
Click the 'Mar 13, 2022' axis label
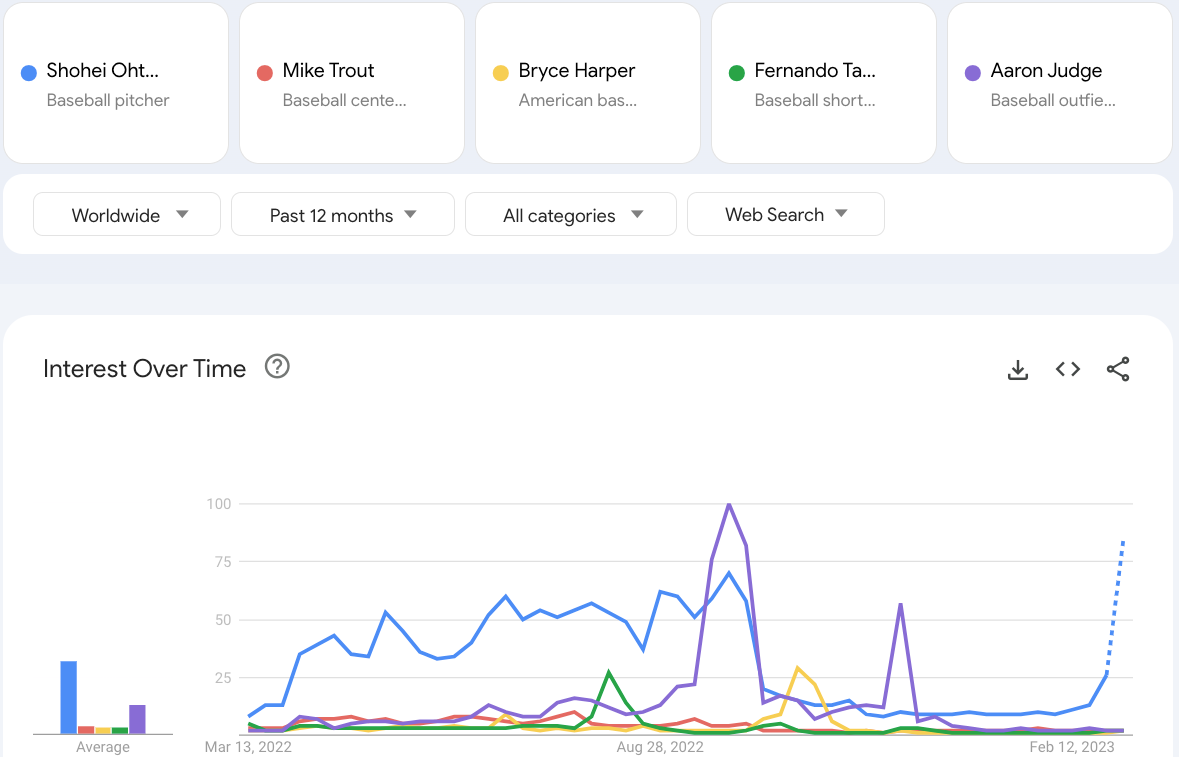click(248, 746)
